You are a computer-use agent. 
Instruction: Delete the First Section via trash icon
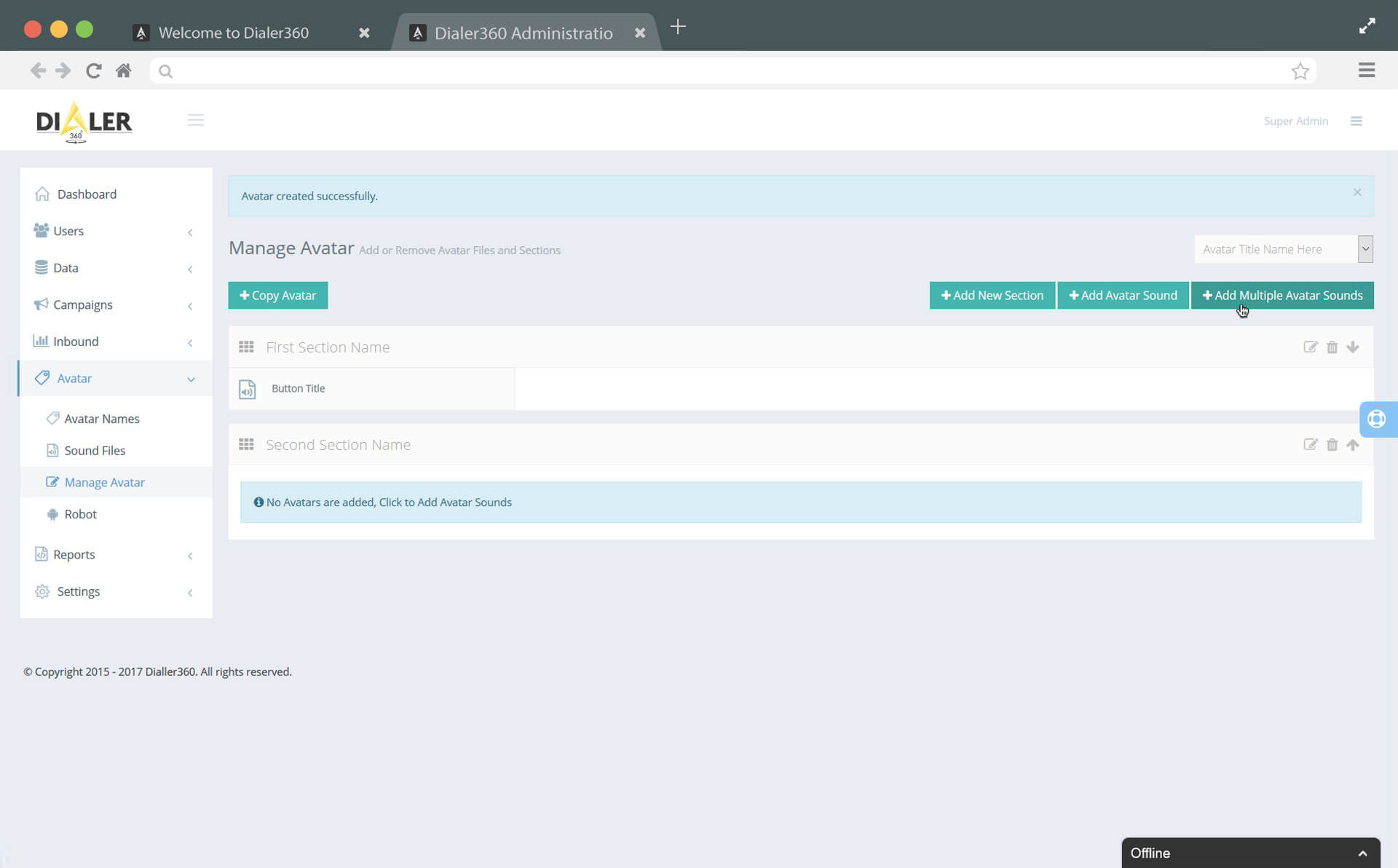1332,347
